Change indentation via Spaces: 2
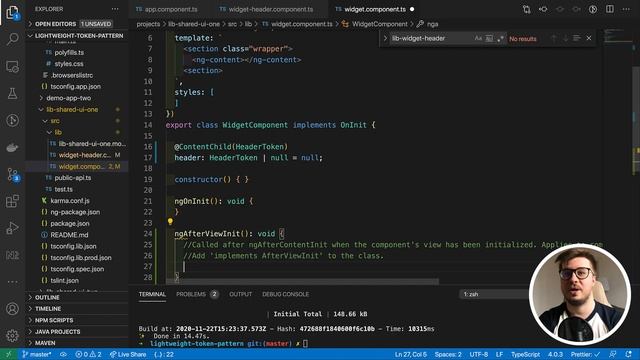This screenshot has width=640, height=360. (448, 354)
